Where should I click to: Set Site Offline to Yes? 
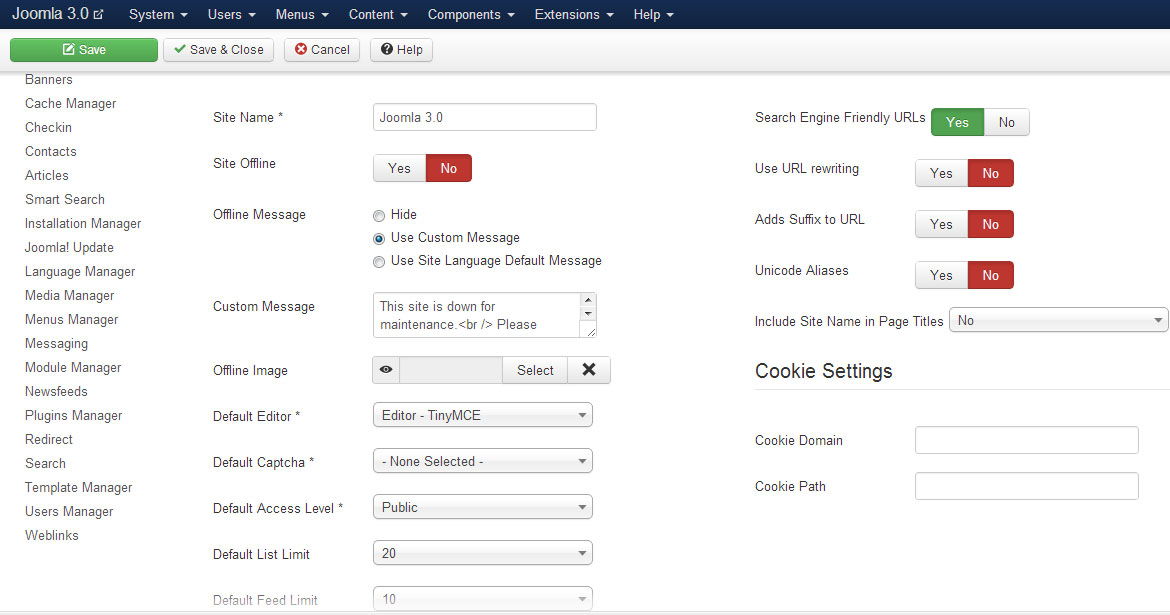[399, 168]
